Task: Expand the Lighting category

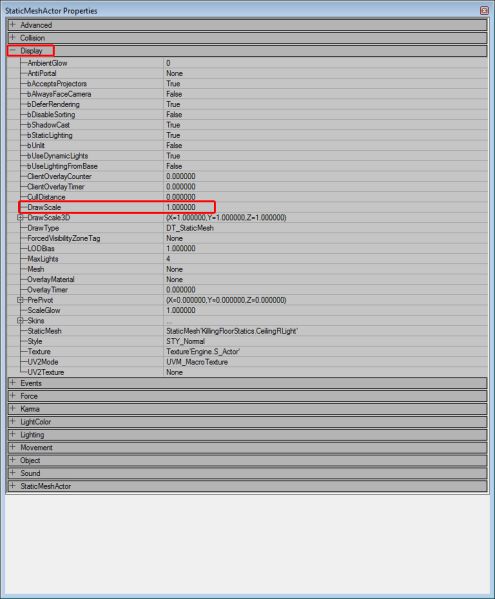Action: click(x=13, y=434)
